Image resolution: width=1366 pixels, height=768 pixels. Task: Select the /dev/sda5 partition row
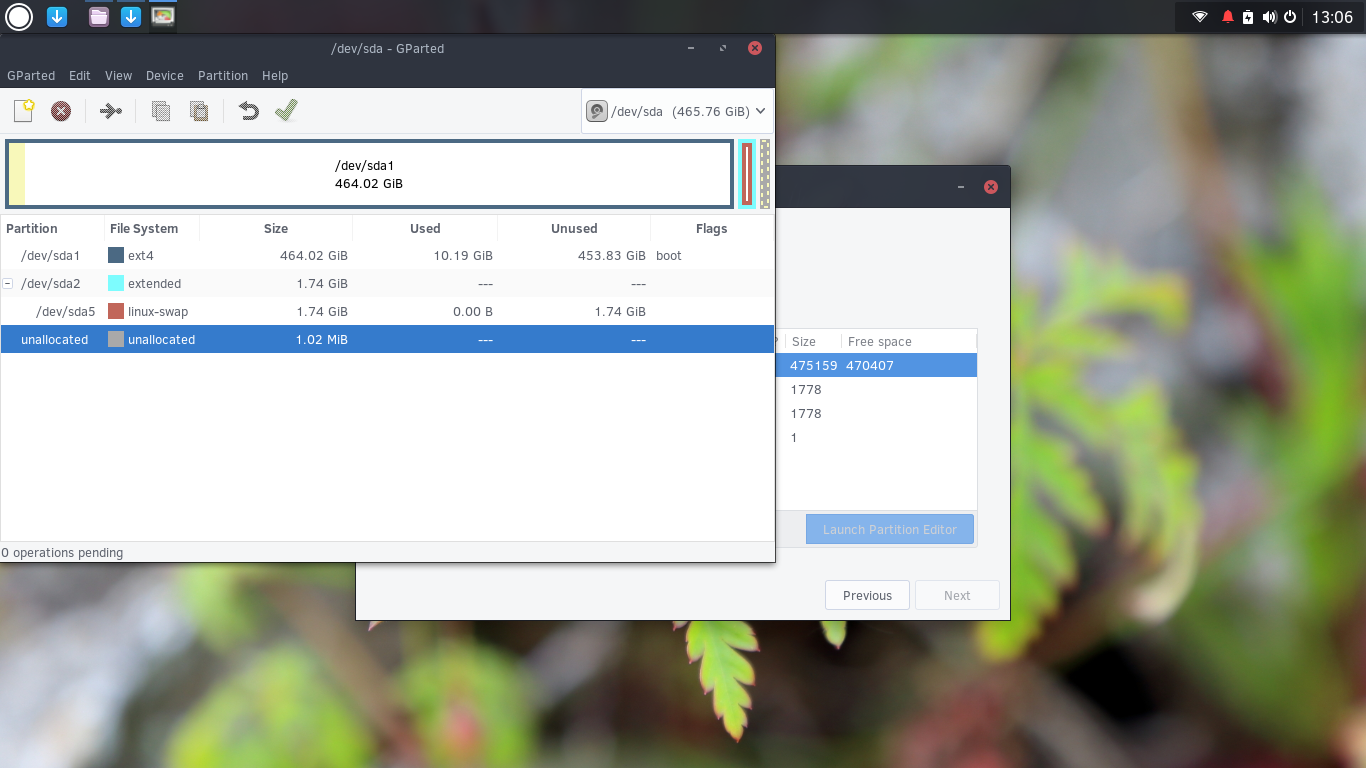click(387, 312)
